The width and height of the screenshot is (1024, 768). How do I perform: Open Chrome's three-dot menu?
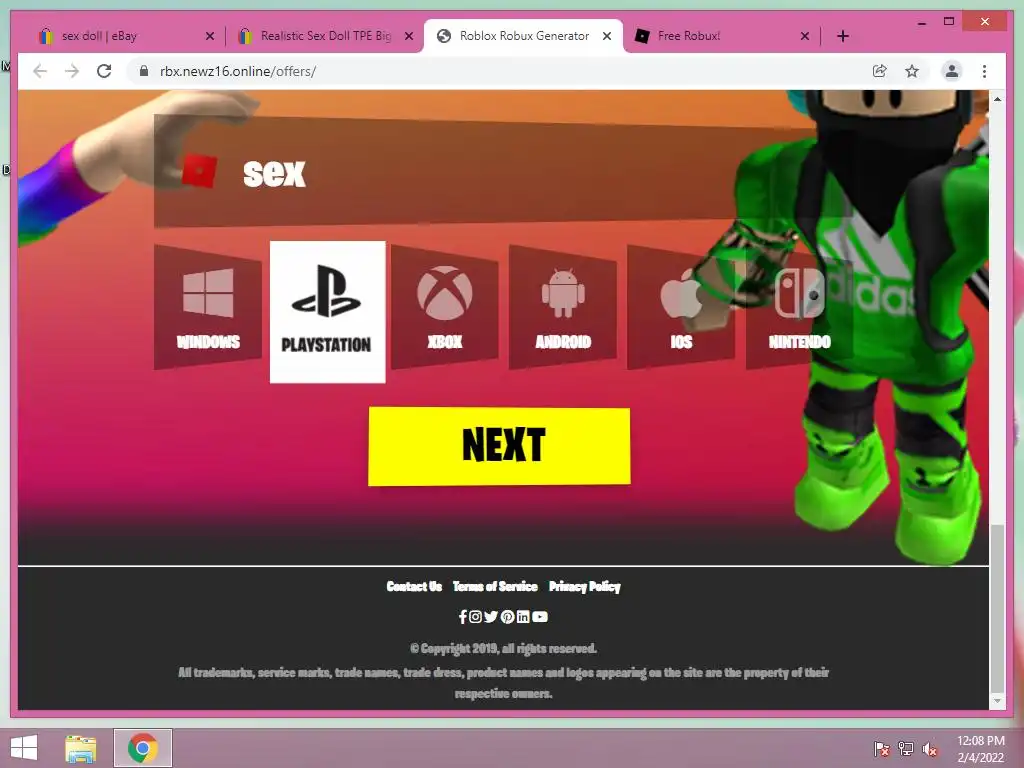[984, 71]
